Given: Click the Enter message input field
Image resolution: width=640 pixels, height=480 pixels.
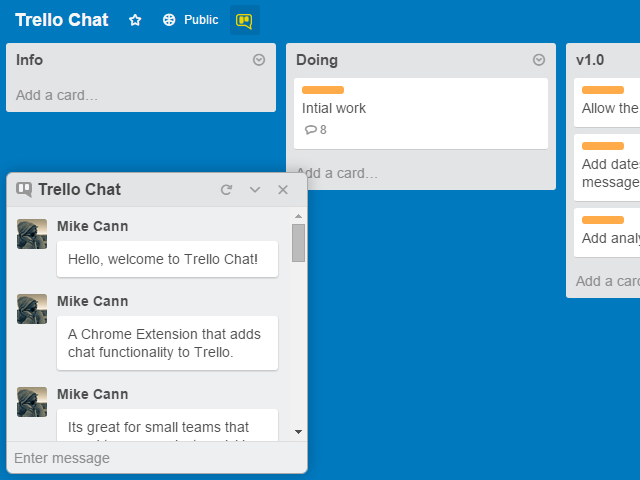Looking at the screenshot, I should click(150, 458).
